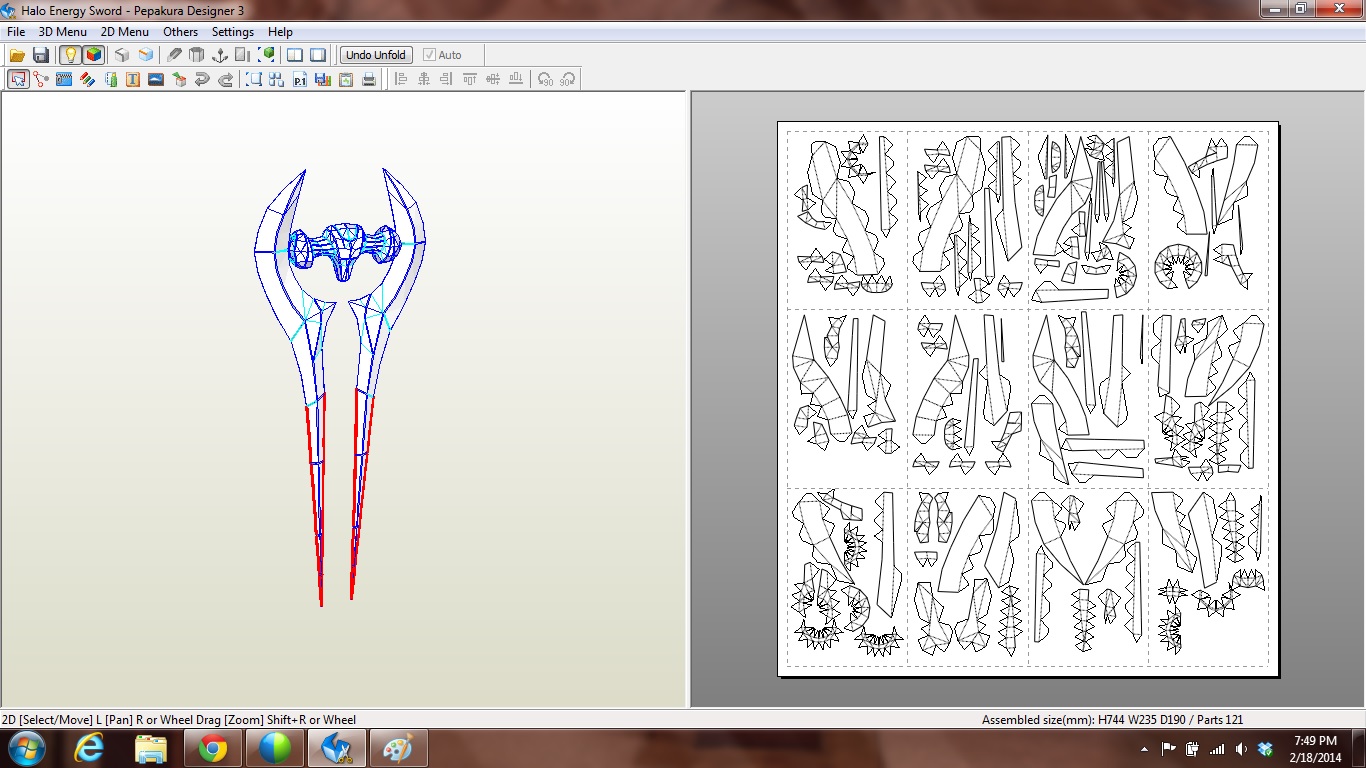Toggle the light bulb lighting button
Viewport: 1366px width, 768px height.
pyautogui.click(x=70, y=55)
